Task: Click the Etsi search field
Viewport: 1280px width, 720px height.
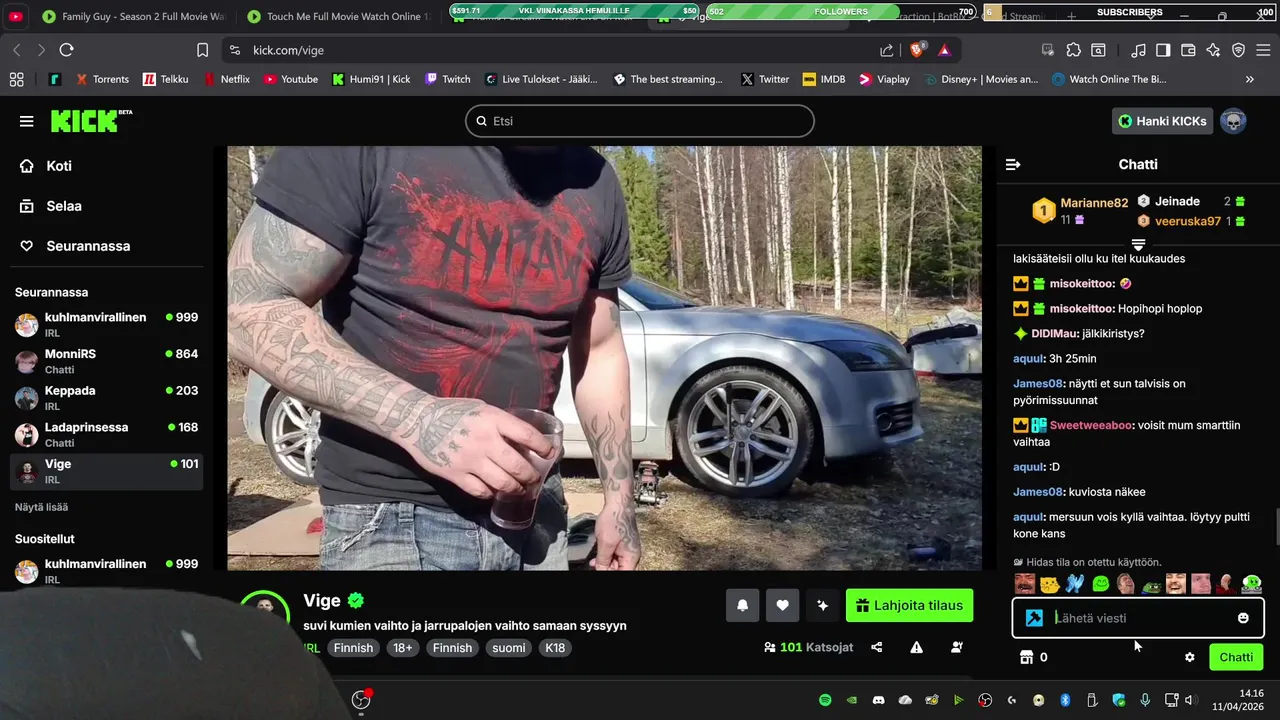Action: pyautogui.click(x=640, y=121)
